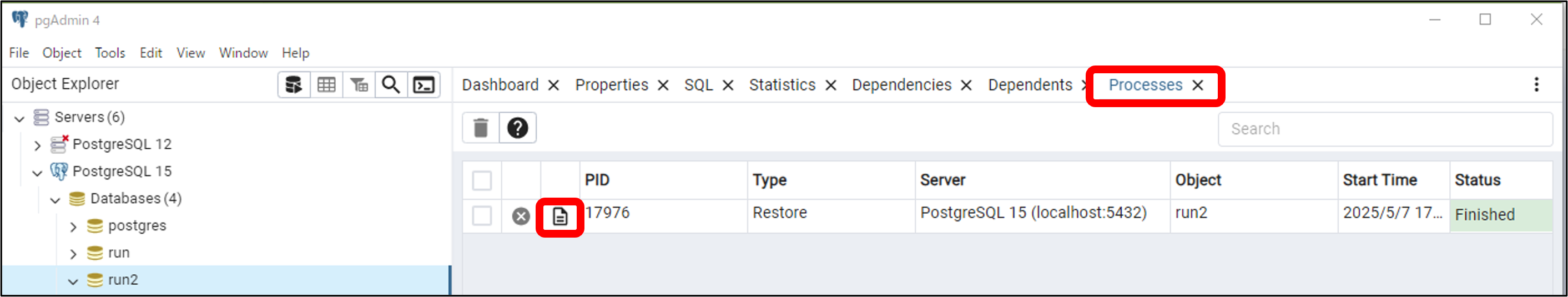Image resolution: width=1568 pixels, height=297 pixels.
Task: Click the View Data table icon
Action: tap(326, 84)
